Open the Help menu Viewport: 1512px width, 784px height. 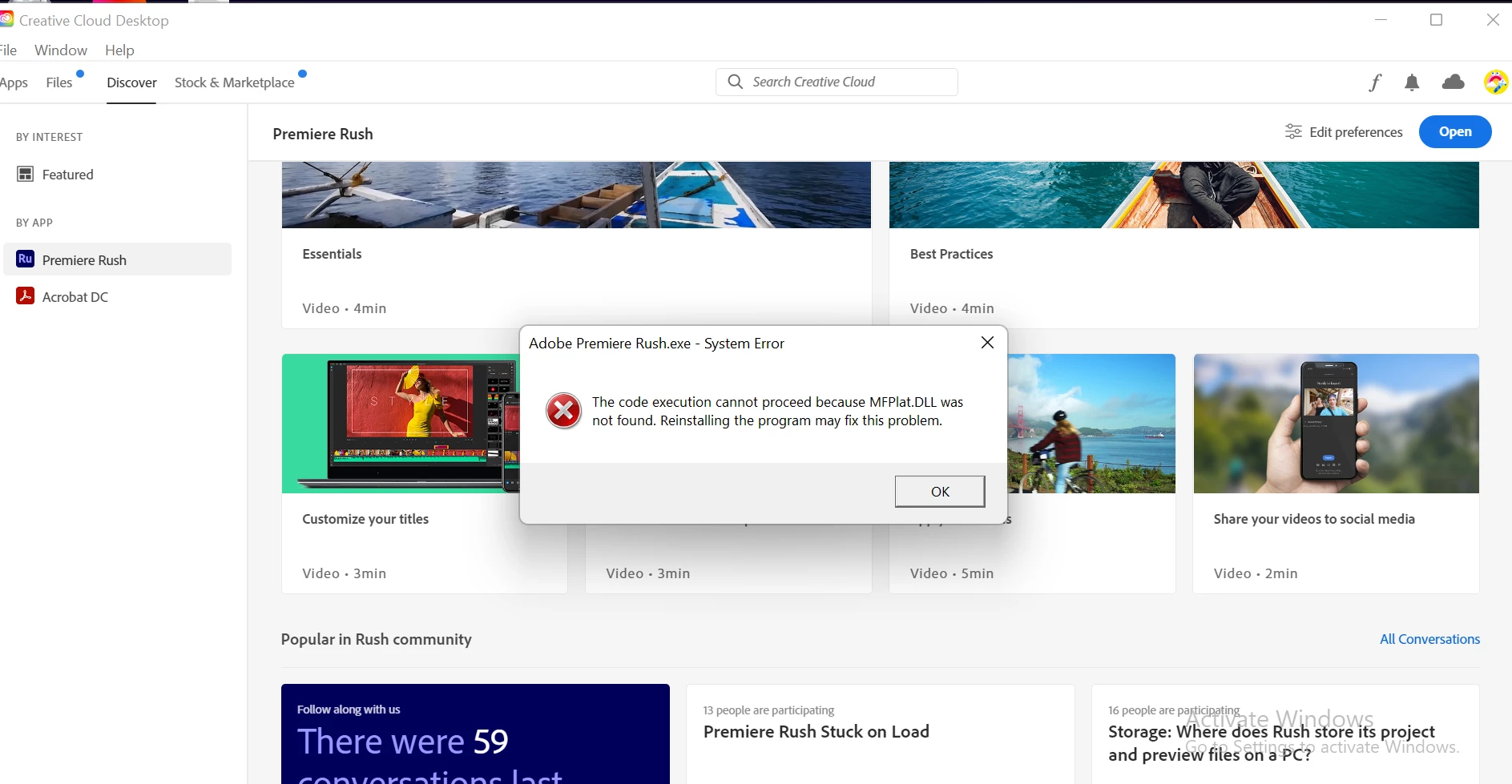[119, 50]
